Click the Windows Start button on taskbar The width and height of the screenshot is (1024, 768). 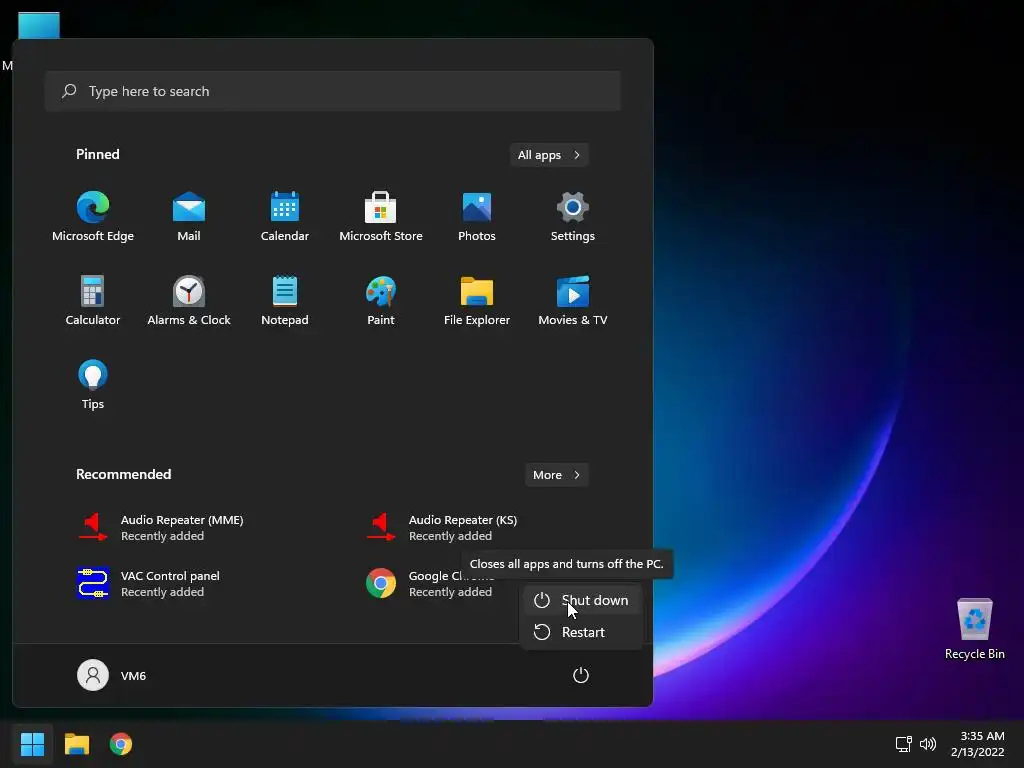[x=32, y=744]
